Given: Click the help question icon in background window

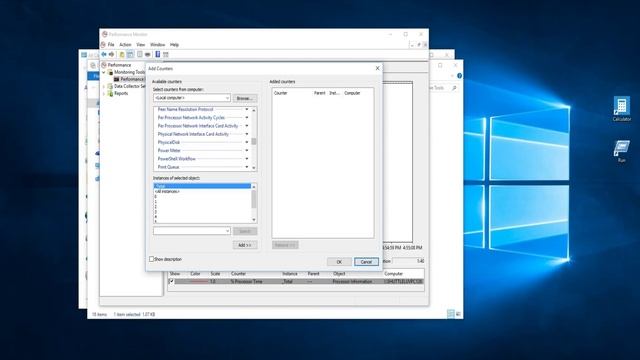Looking at the screenshot, I should pos(460,76).
